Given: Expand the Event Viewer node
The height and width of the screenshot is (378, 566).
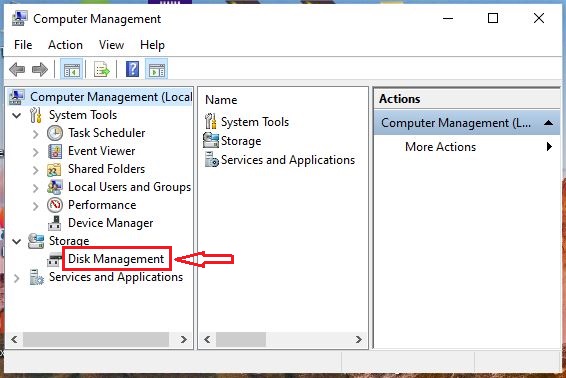Looking at the screenshot, I should pyautogui.click(x=35, y=152).
